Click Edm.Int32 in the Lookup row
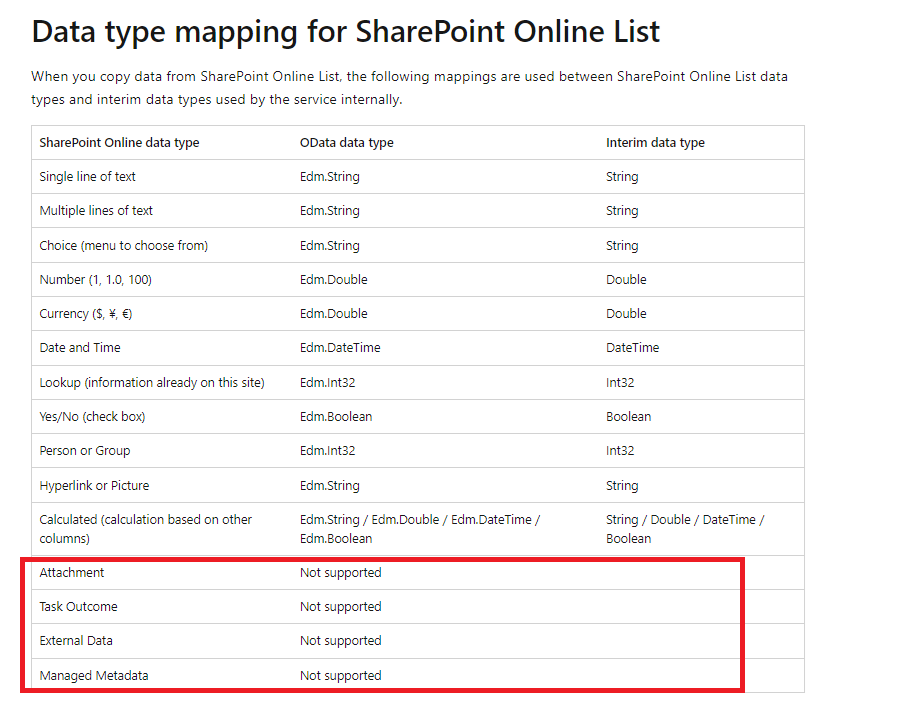Image resolution: width=901 pixels, height=707 pixels. click(x=328, y=382)
